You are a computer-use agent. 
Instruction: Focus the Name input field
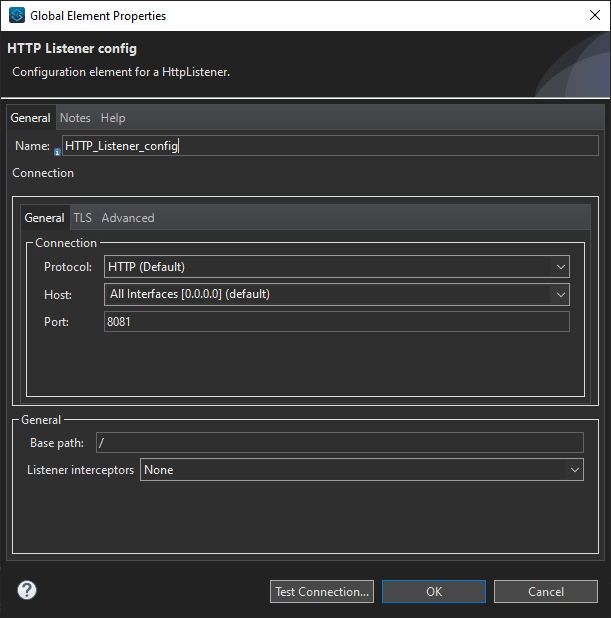pos(330,146)
